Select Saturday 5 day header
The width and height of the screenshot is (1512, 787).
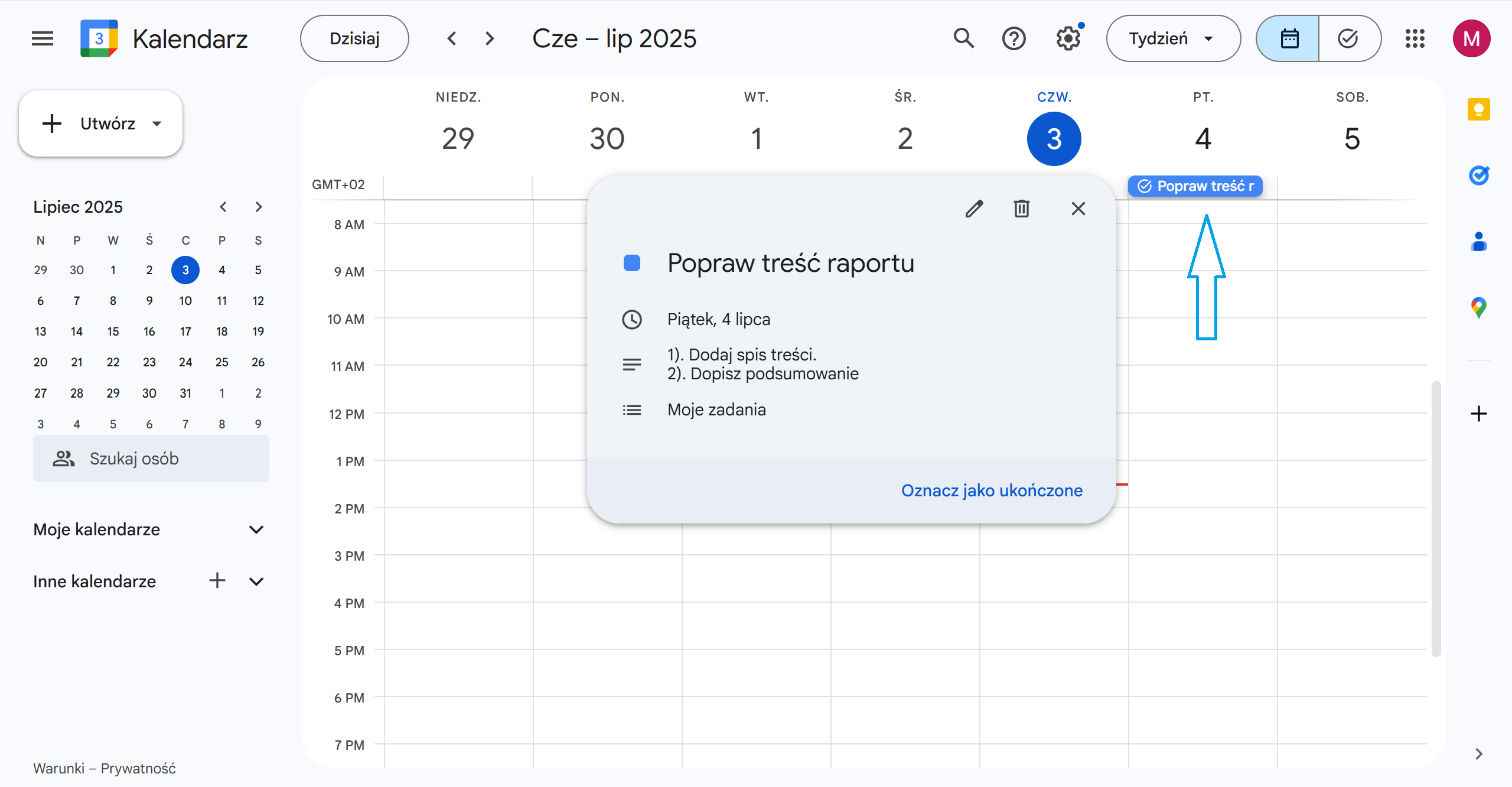(1351, 139)
